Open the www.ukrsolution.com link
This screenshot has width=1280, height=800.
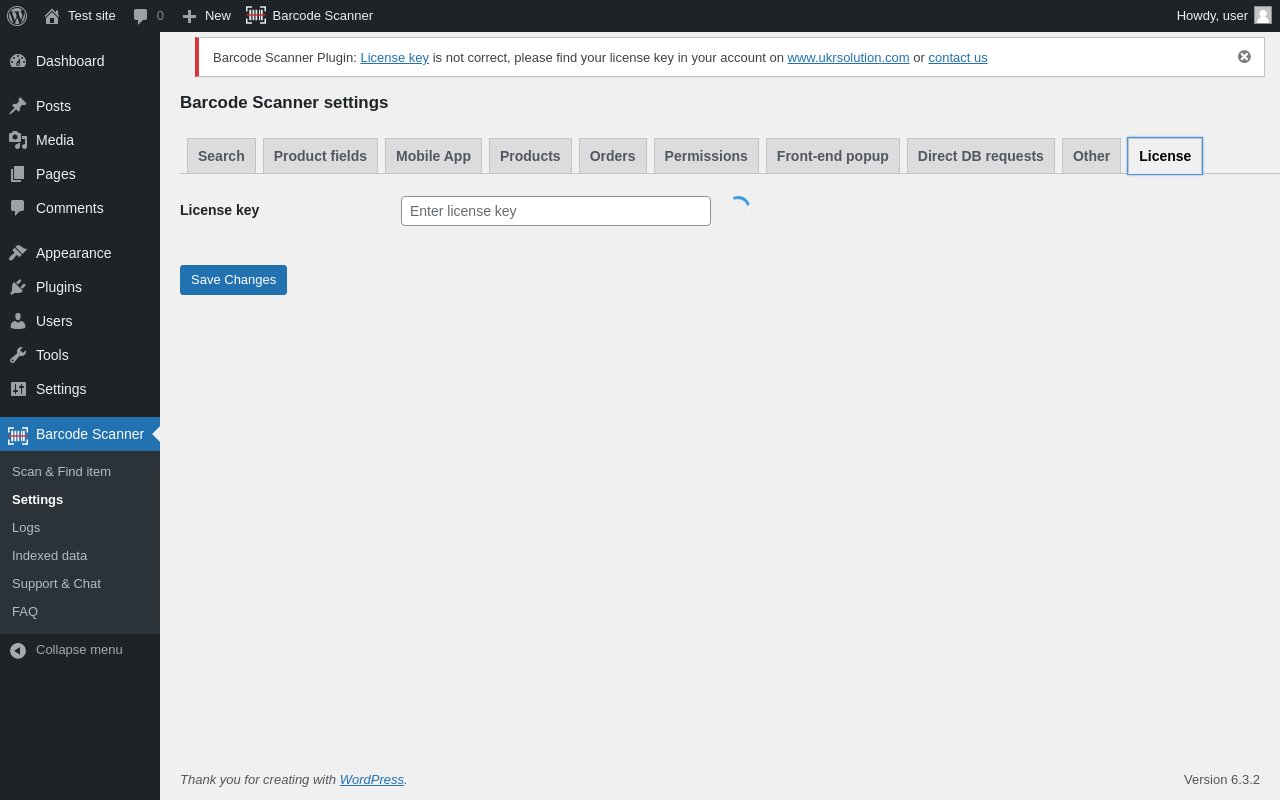pyautogui.click(x=848, y=58)
